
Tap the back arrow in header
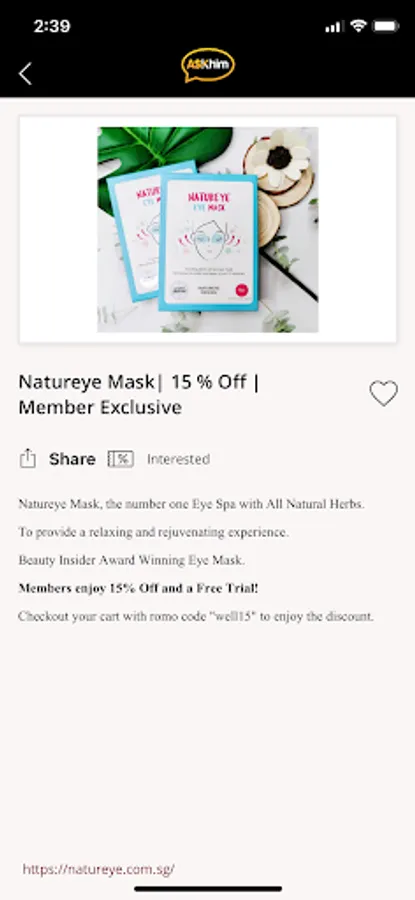coord(25,73)
